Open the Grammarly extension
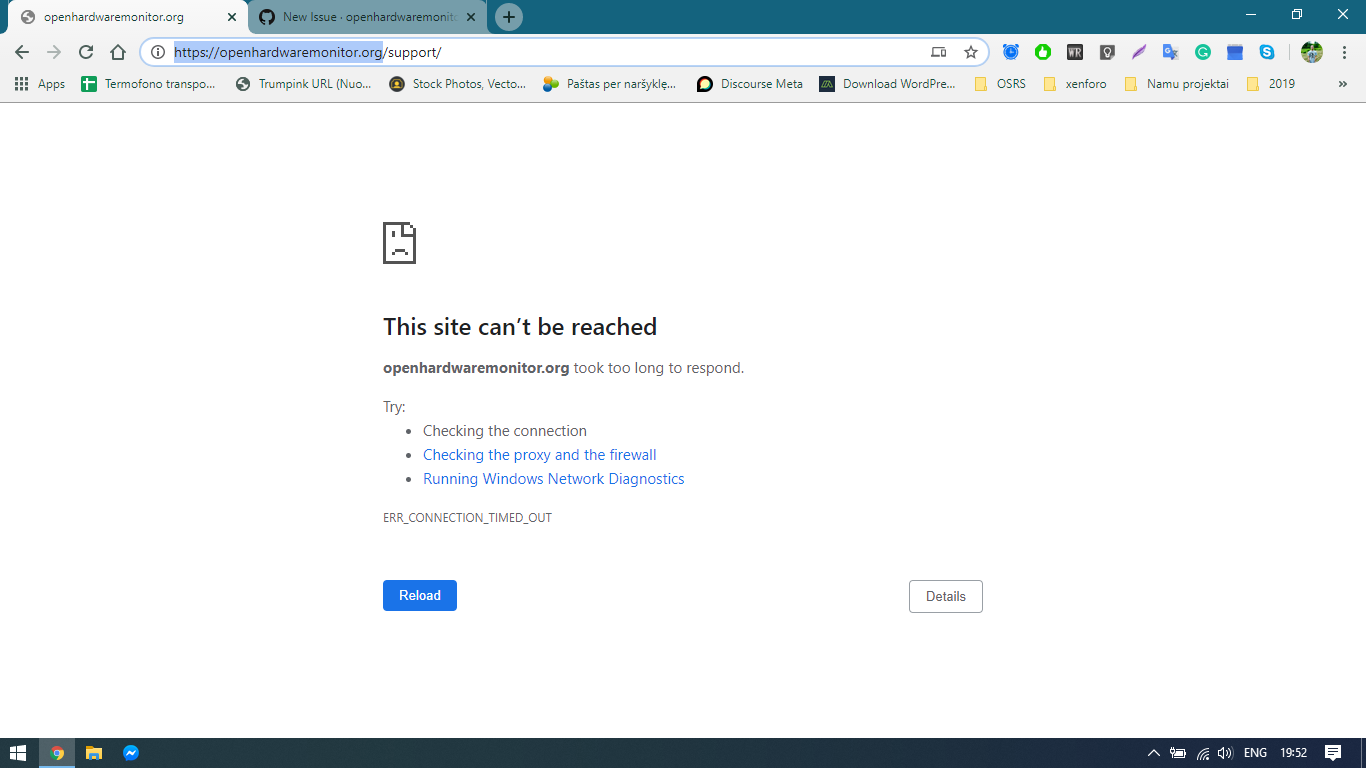The image size is (1366, 768). [x=1203, y=52]
